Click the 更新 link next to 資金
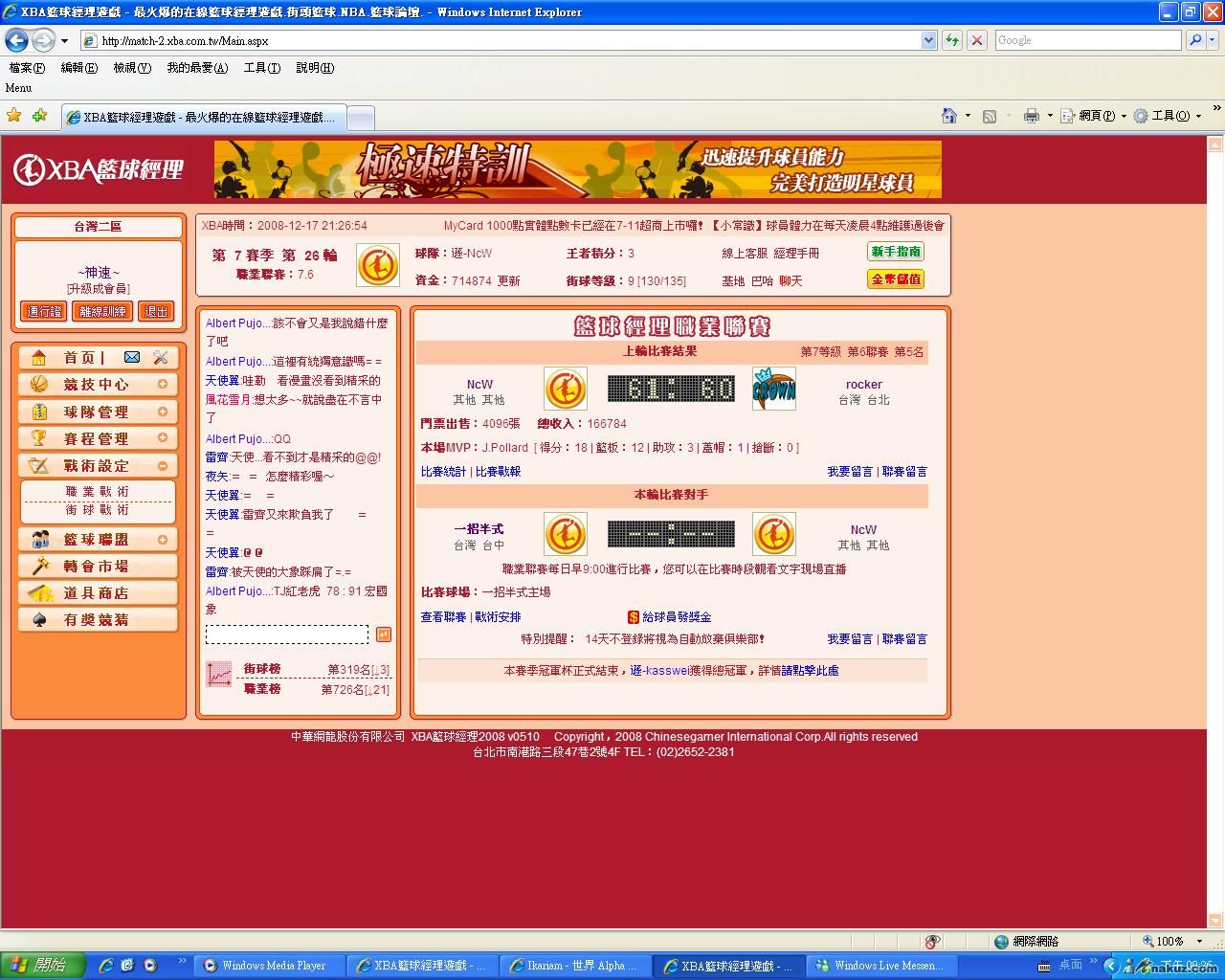1225x980 pixels. tap(508, 280)
